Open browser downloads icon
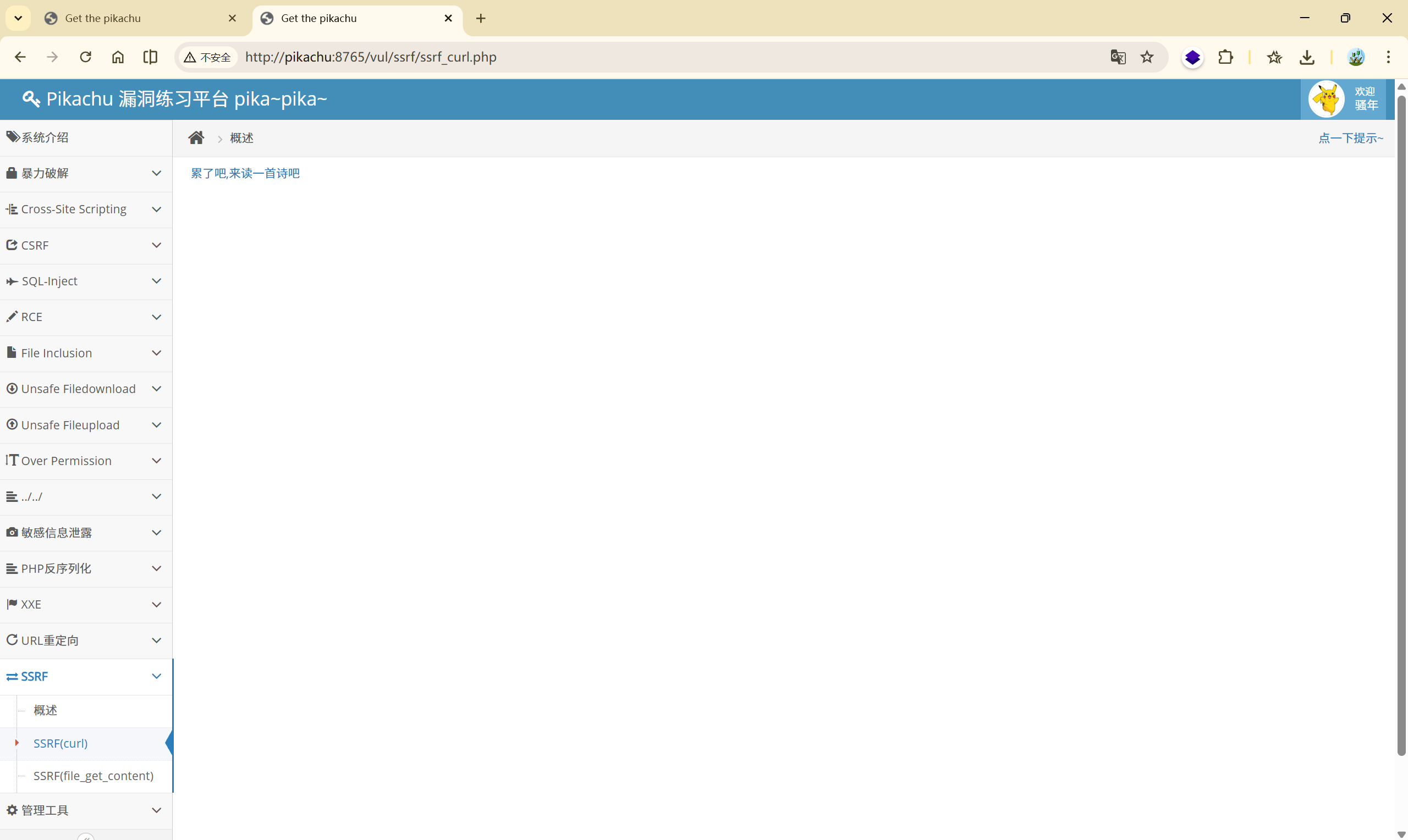The image size is (1408, 840). pos(1307,57)
